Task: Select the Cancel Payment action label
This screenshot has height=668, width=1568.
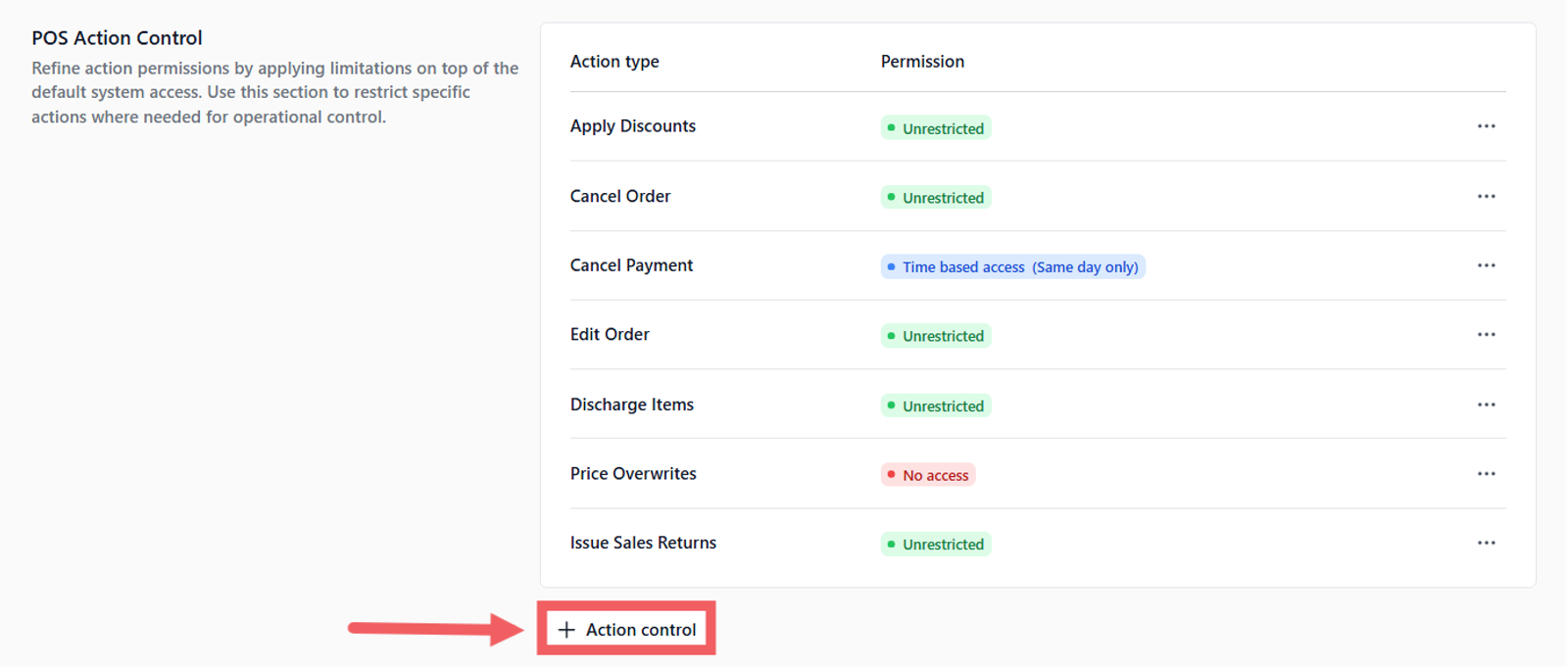Action: [x=631, y=265]
